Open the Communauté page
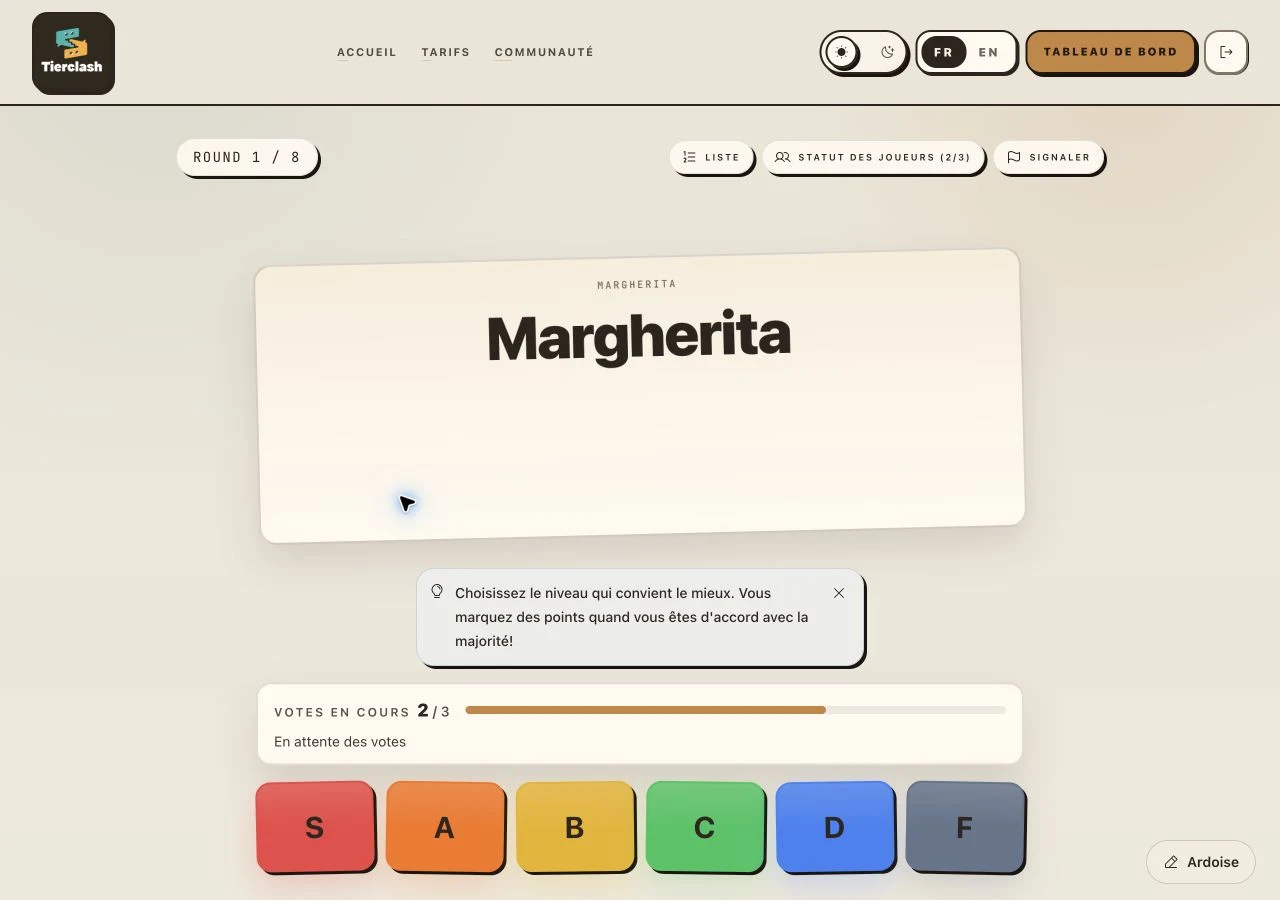Image resolution: width=1280 pixels, height=900 pixels. (x=544, y=52)
